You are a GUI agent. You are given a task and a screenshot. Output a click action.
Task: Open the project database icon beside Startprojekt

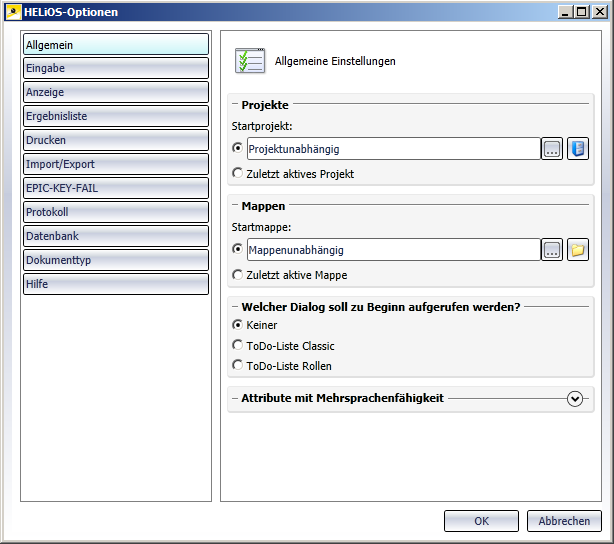point(578,149)
